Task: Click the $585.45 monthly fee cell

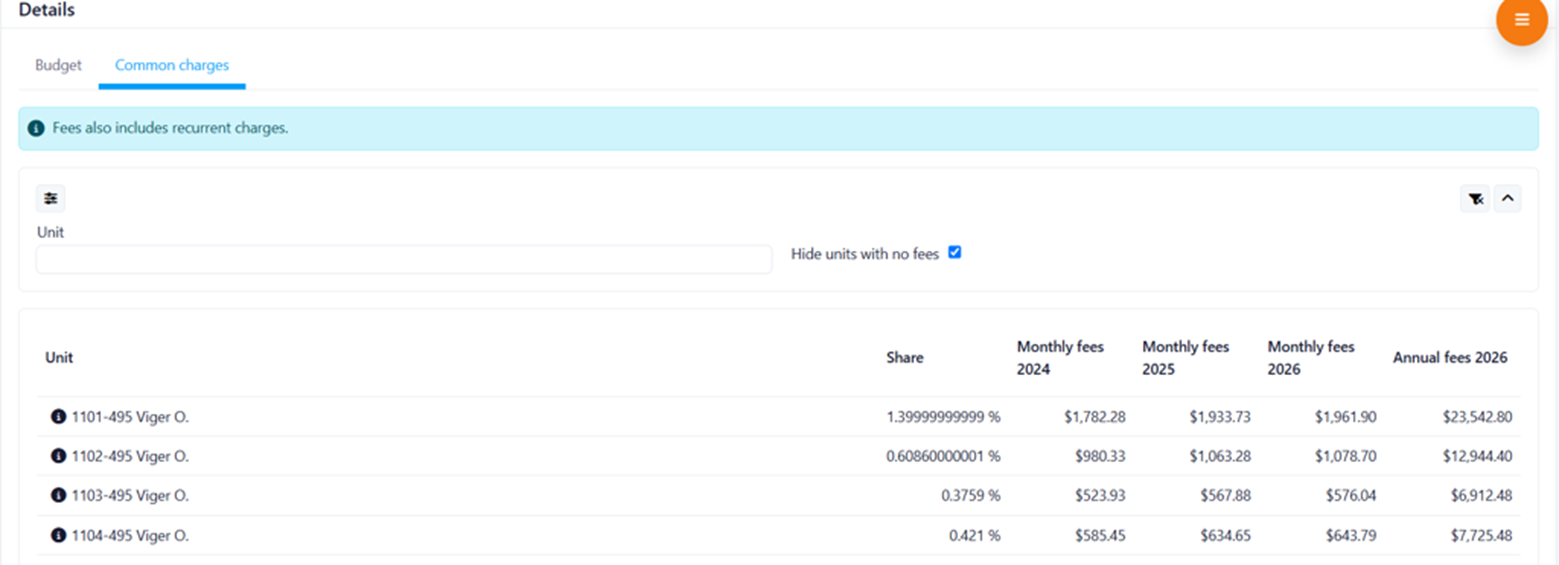Action: tap(1101, 536)
